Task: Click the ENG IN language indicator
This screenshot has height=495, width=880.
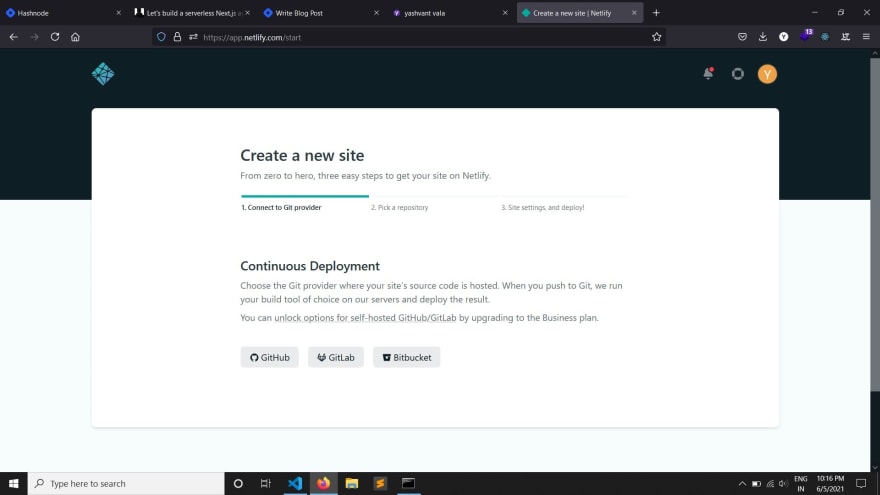Action: (801, 483)
